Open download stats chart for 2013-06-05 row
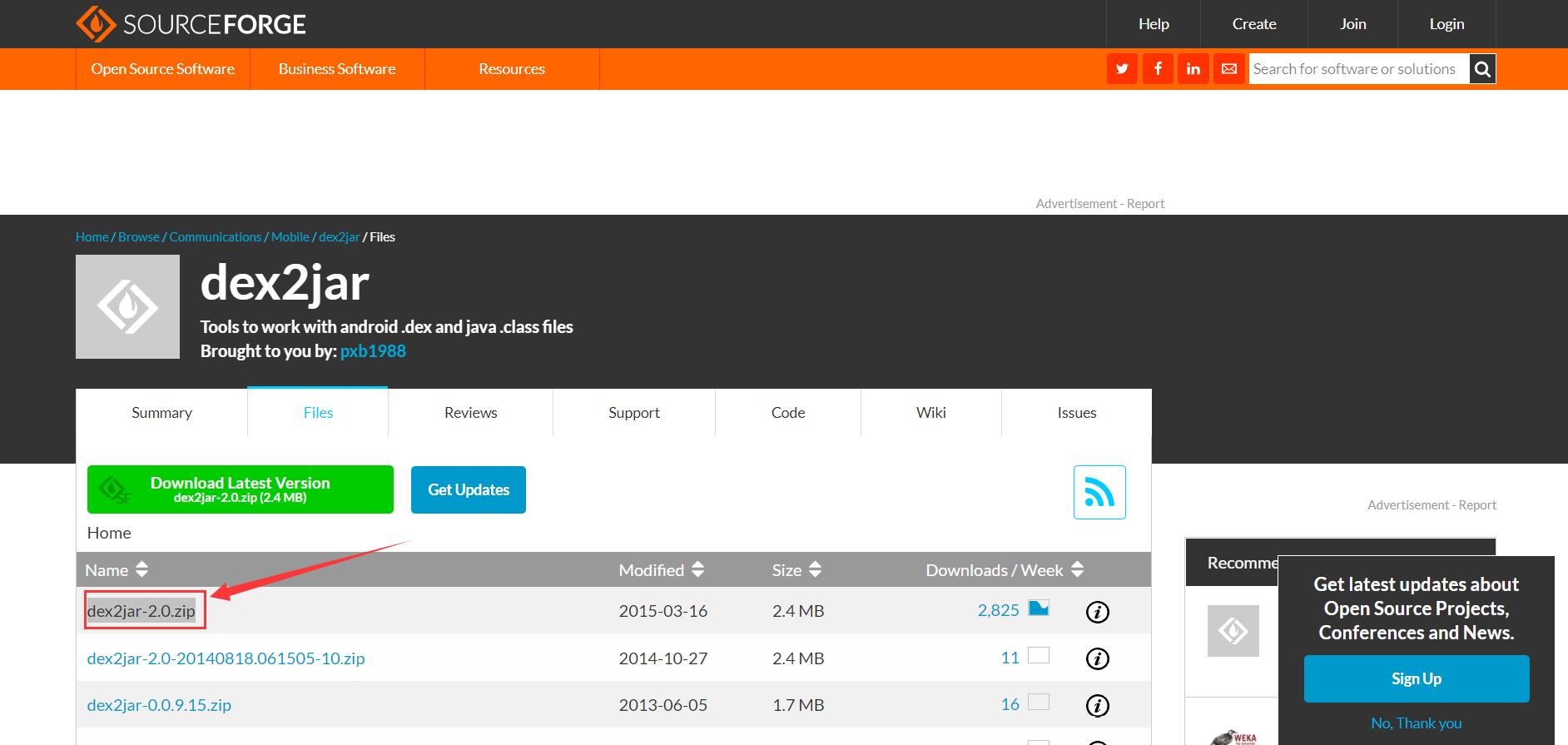 (1039, 702)
